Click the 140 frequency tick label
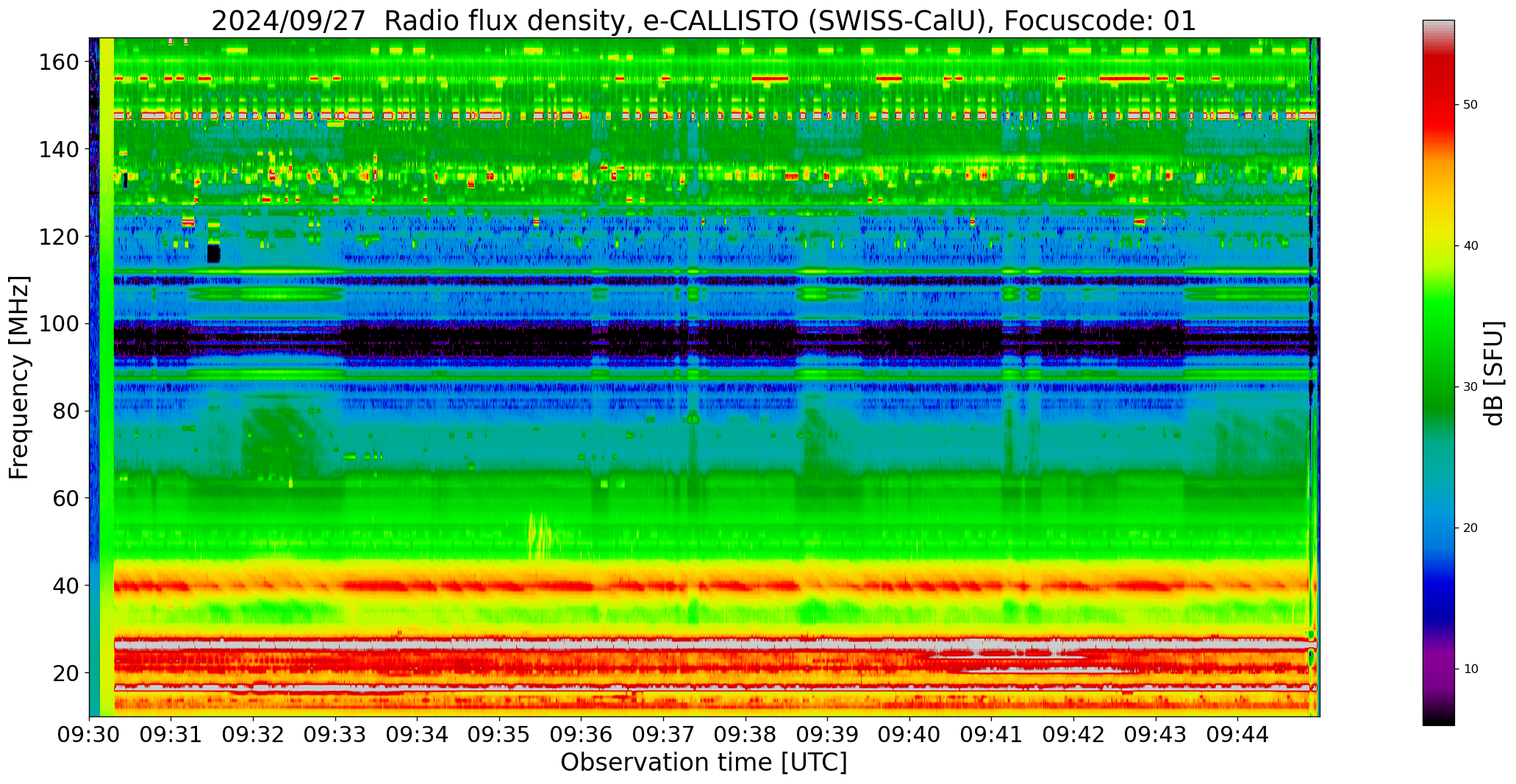The image size is (1516, 784). tap(59, 150)
